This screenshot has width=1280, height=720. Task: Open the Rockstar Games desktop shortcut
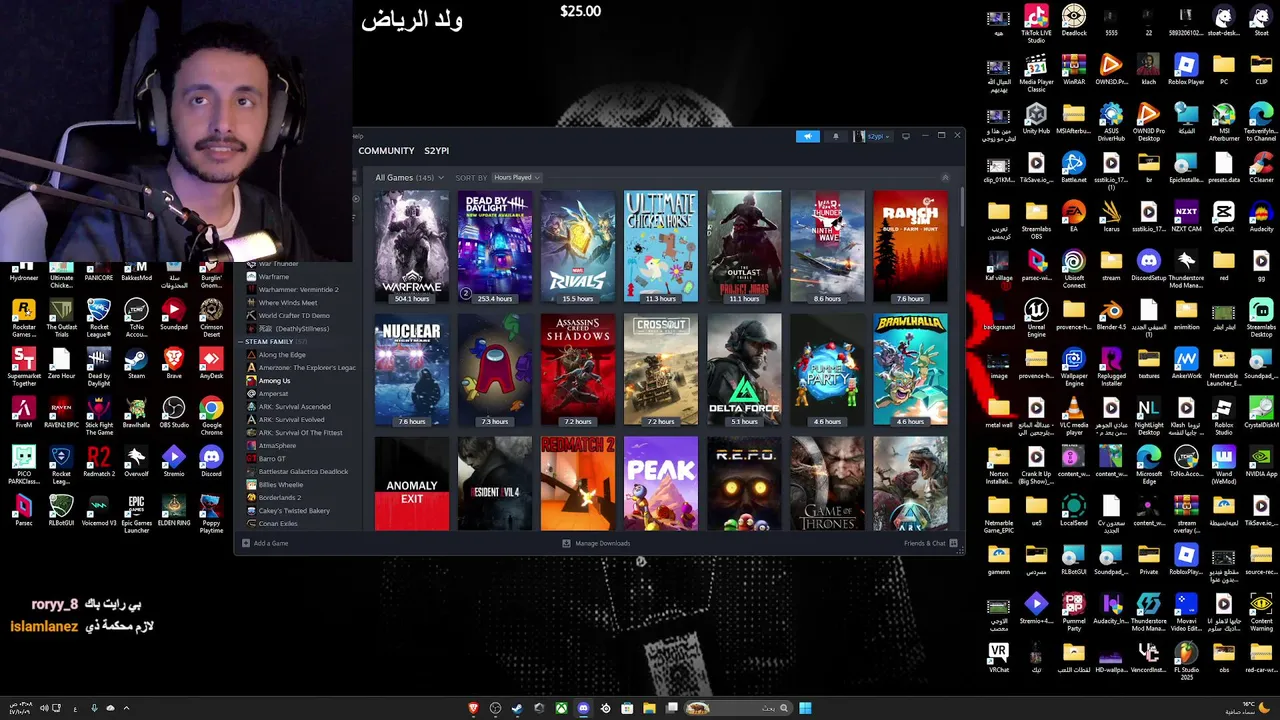tap(24, 317)
